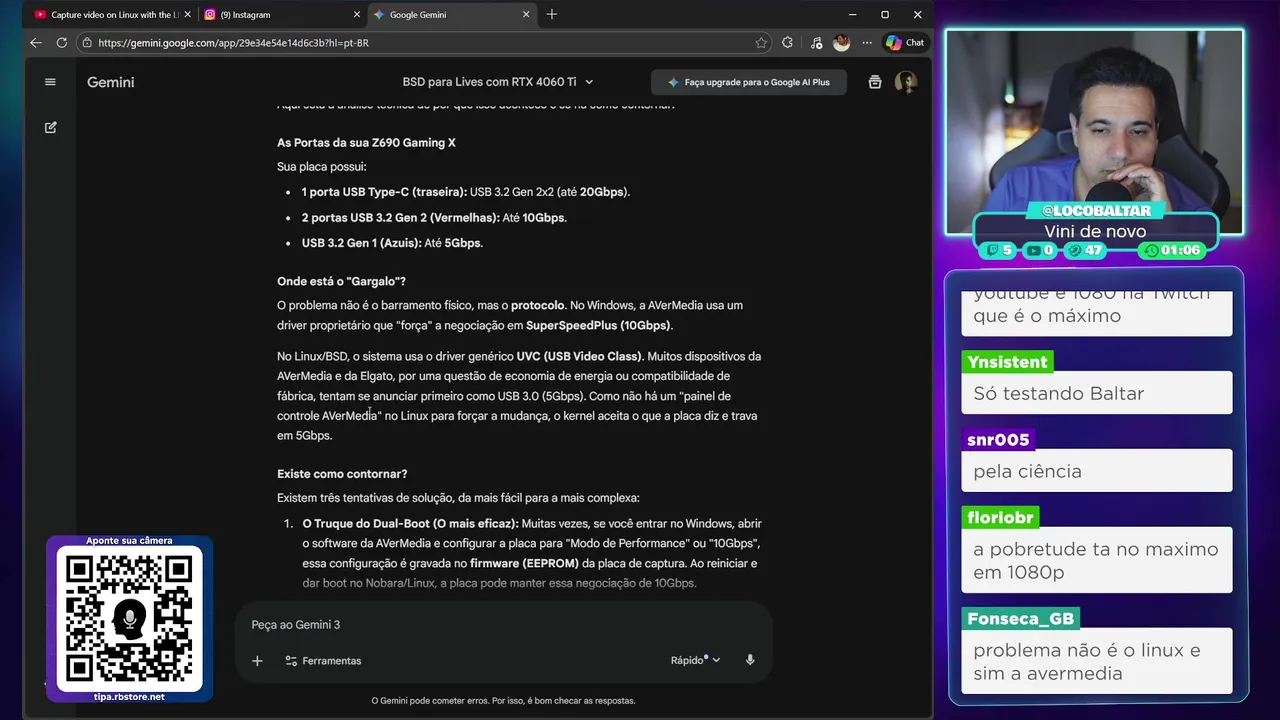This screenshot has width=1280, height=720.
Task: Bookmark this page with the star icon
Action: pyautogui.click(x=761, y=43)
